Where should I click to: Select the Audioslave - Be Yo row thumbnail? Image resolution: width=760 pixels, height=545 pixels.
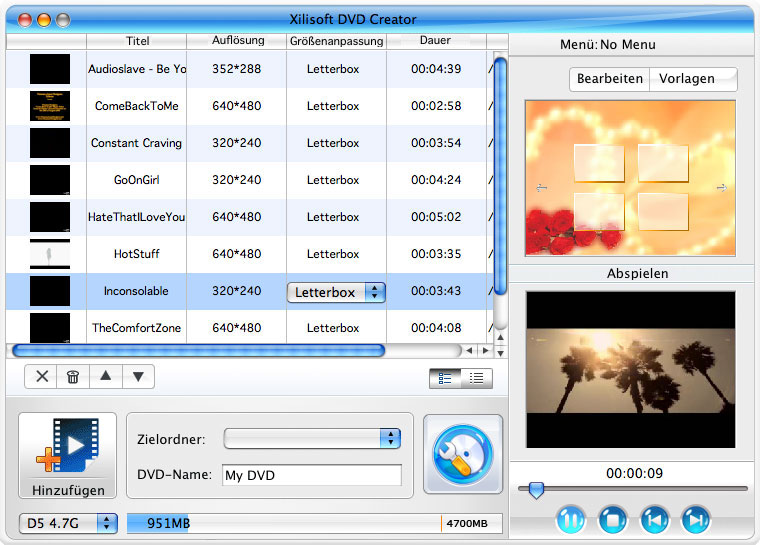click(x=50, y=69)
